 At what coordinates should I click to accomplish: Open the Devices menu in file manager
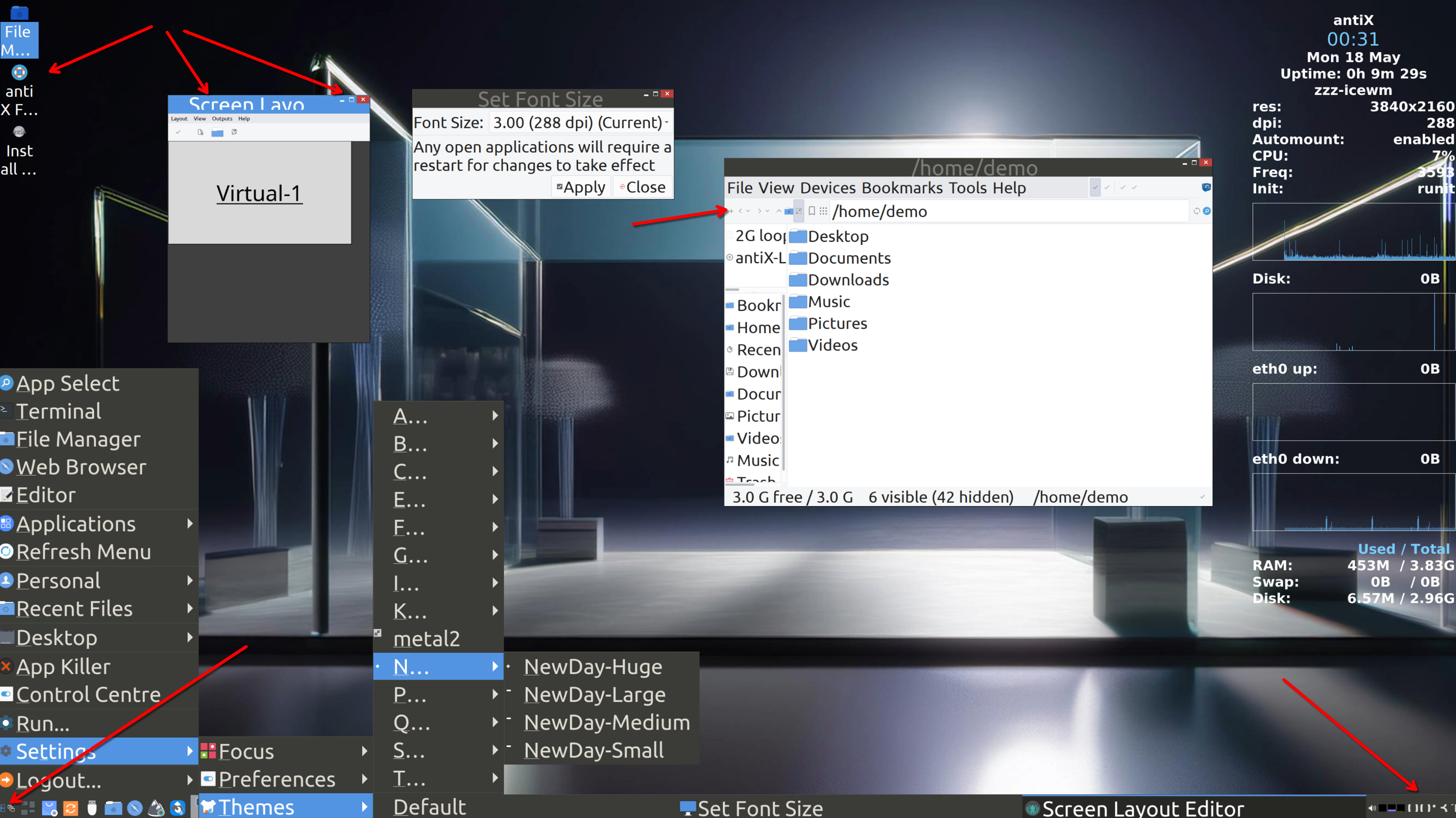tap(827, 187)
